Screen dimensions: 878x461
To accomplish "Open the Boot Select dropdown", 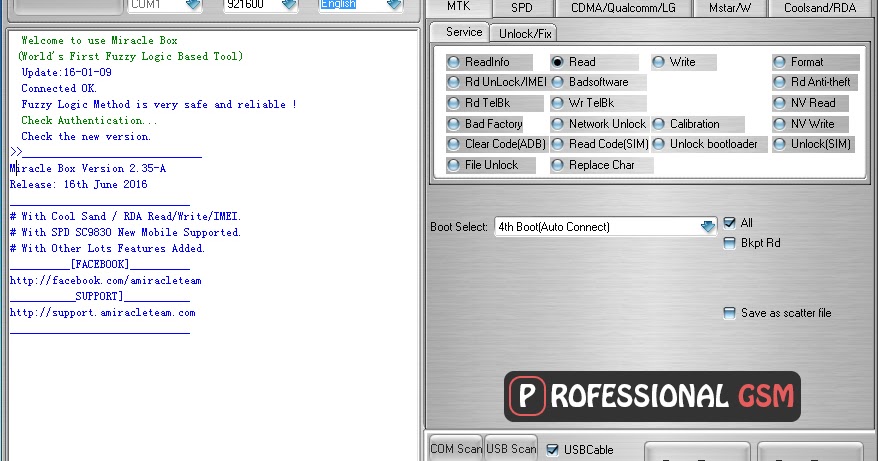I will point(605,227).
